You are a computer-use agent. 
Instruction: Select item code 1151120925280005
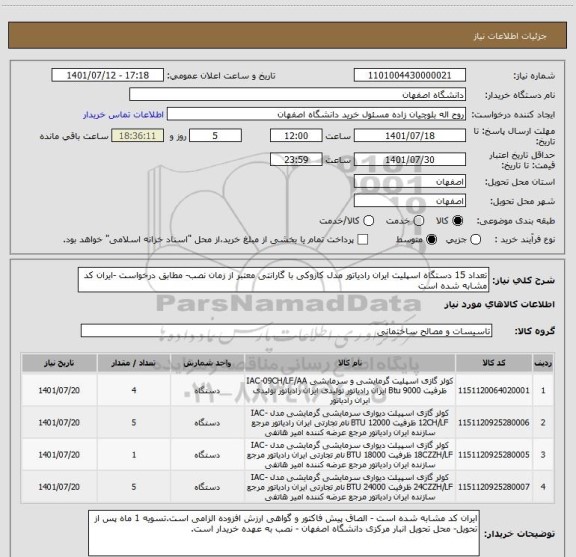pyautogui.click(x=494, y=455)
